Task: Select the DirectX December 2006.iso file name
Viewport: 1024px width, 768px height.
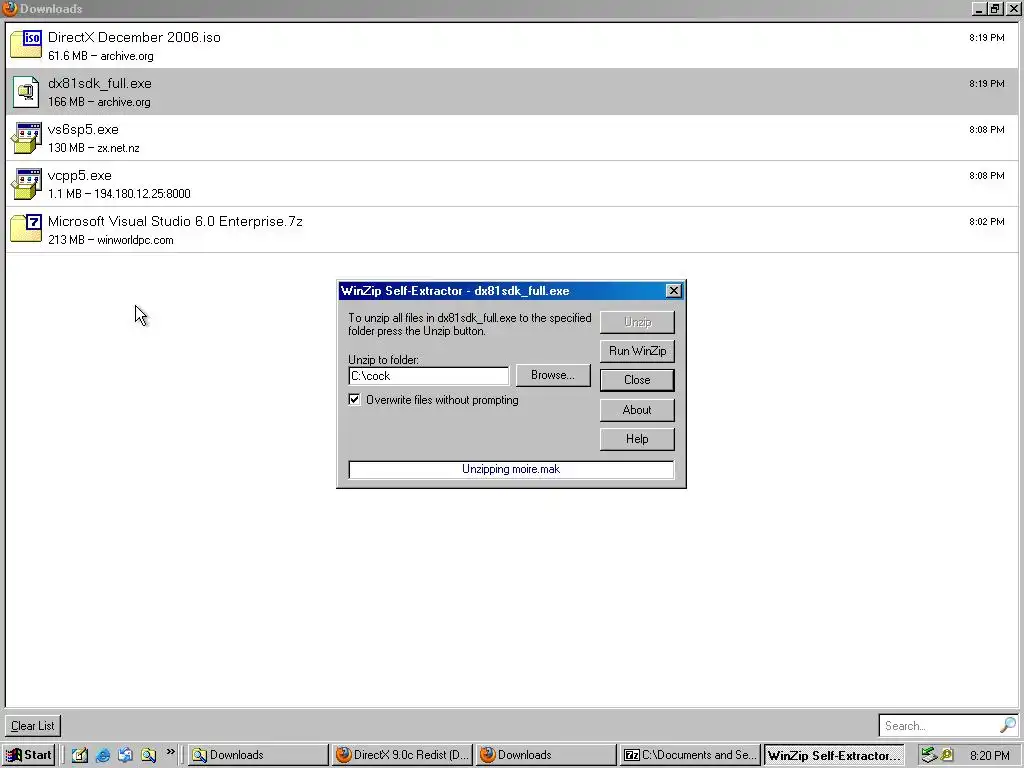Action: tap(134, 38)
